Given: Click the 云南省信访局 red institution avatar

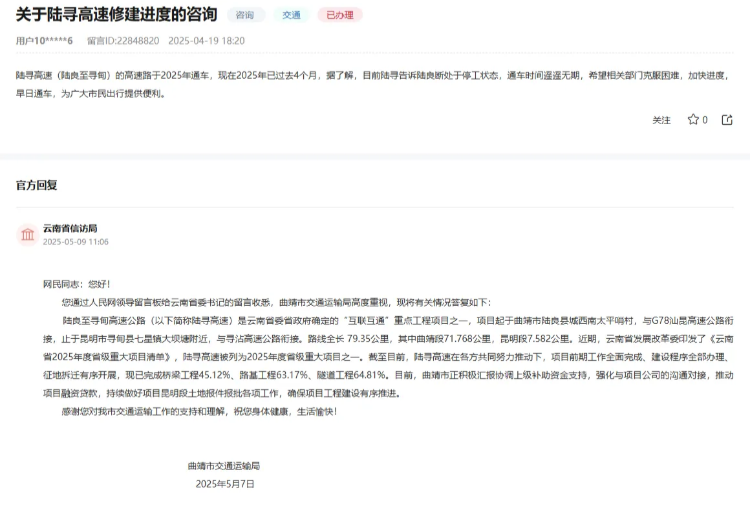Looking at the screenshot, I should 27,235.
